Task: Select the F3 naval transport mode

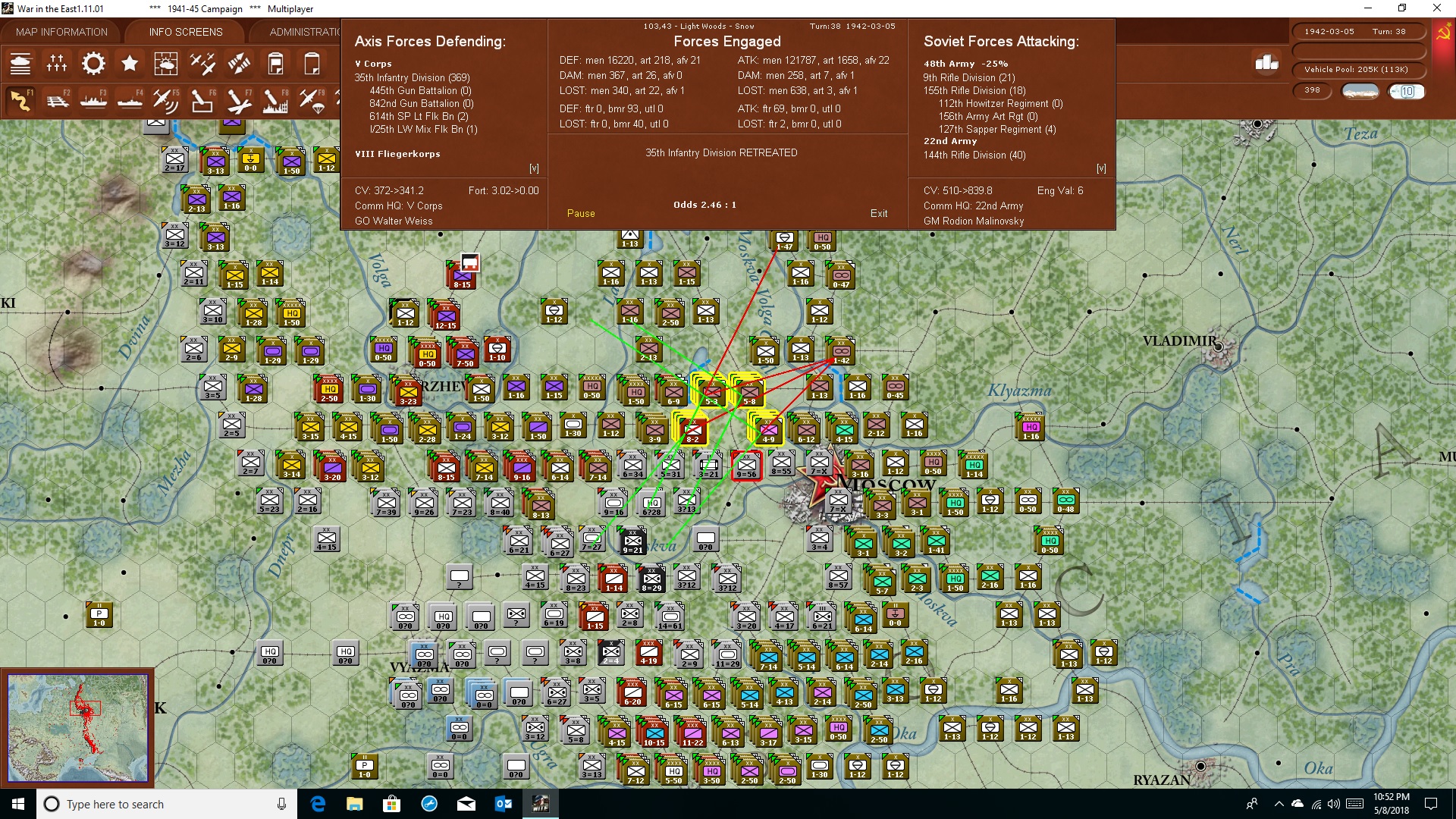Action: 93,100
